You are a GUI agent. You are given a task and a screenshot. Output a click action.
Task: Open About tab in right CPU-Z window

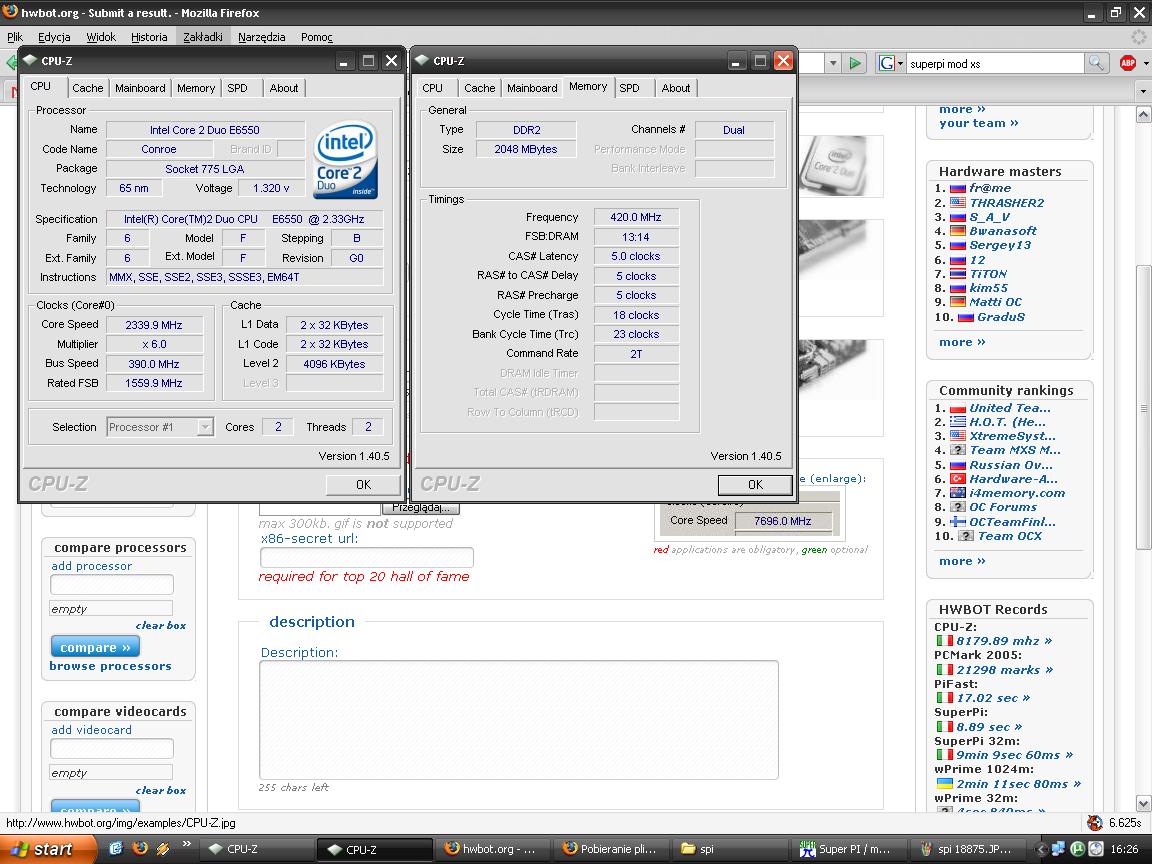point(676,88)
